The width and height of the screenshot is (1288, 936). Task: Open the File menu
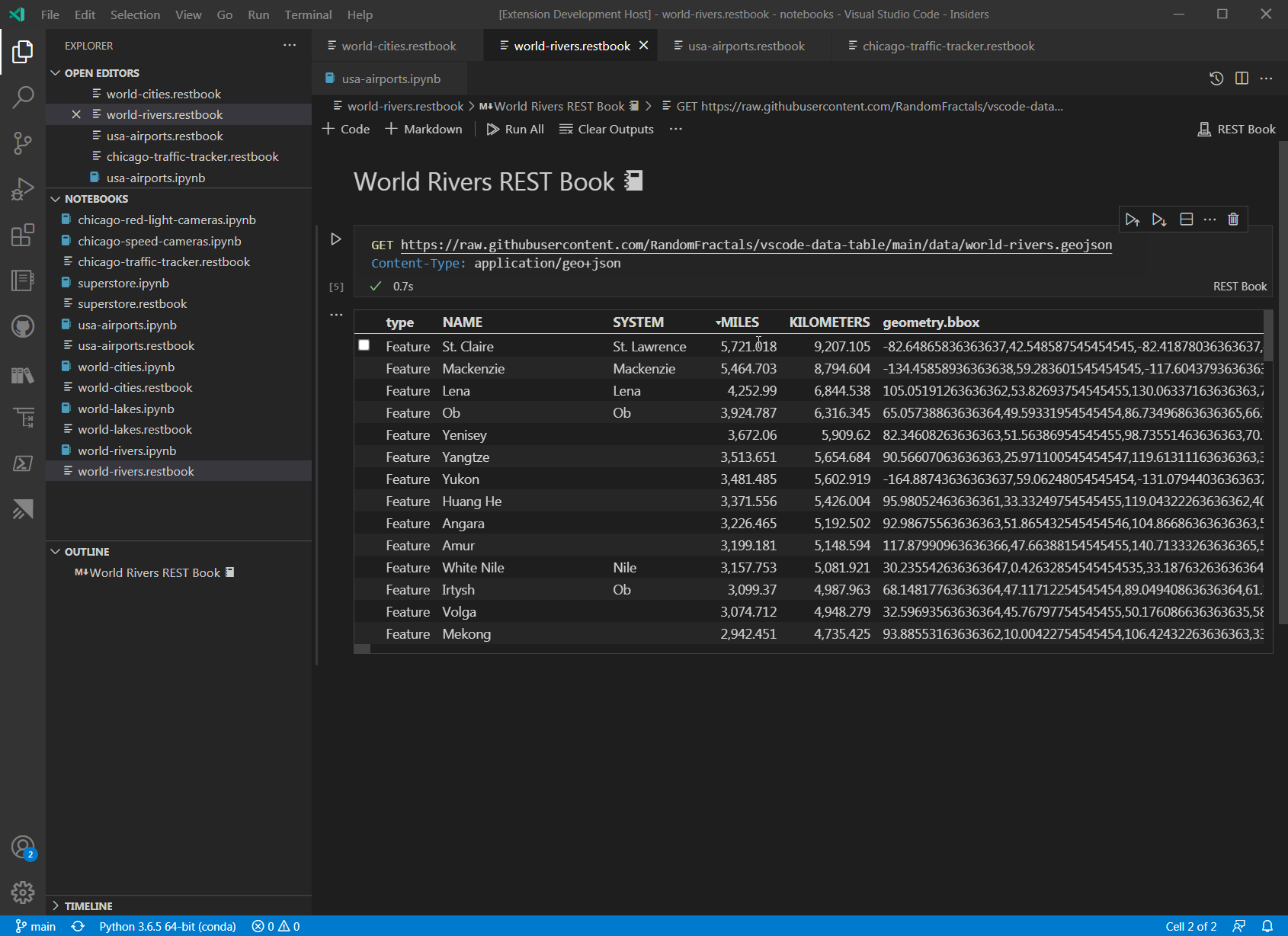50,14
